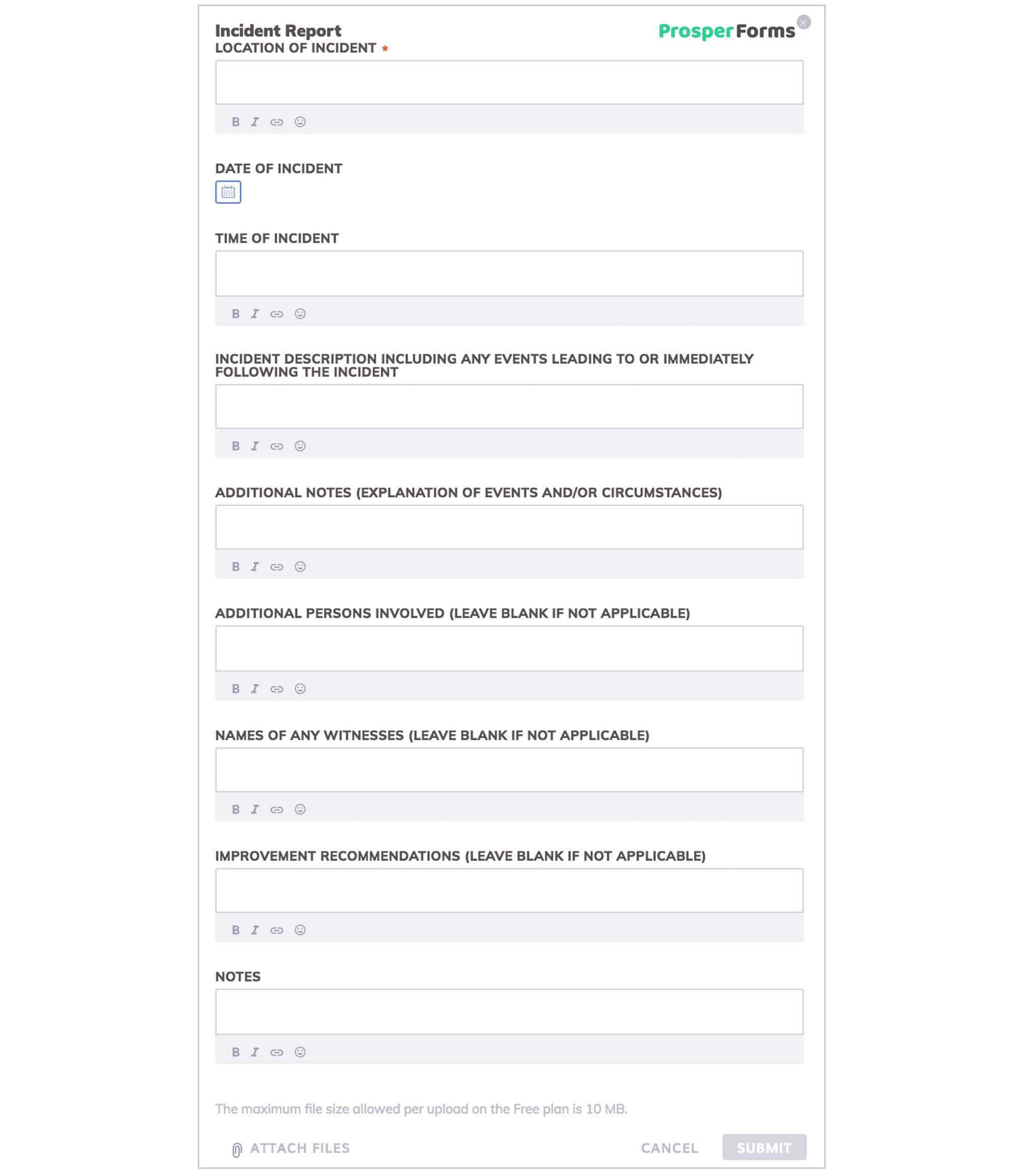The image size is (1024, 1176).
Task: Click the Time of Incident text field
Action: click(x=509, y=272)
